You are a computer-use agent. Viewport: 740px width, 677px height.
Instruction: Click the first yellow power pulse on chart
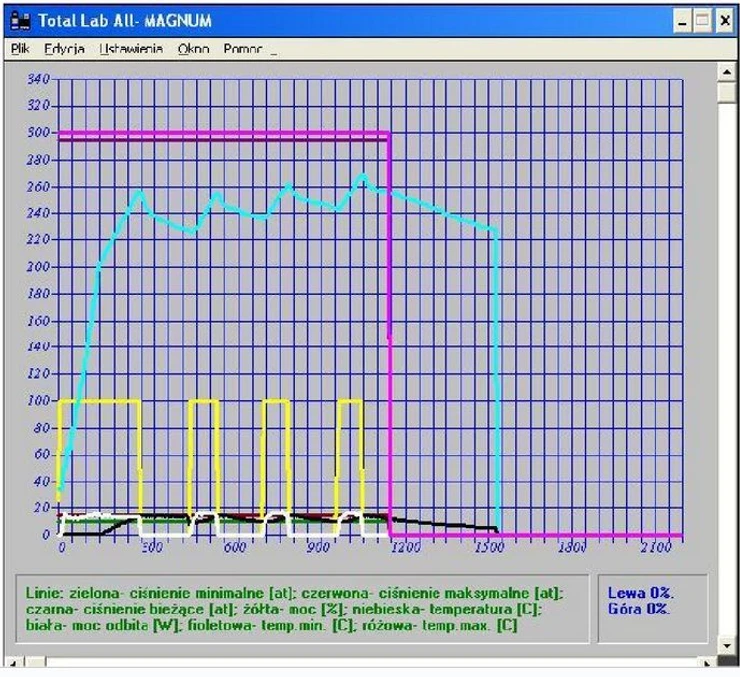click(x=100, y=400)
